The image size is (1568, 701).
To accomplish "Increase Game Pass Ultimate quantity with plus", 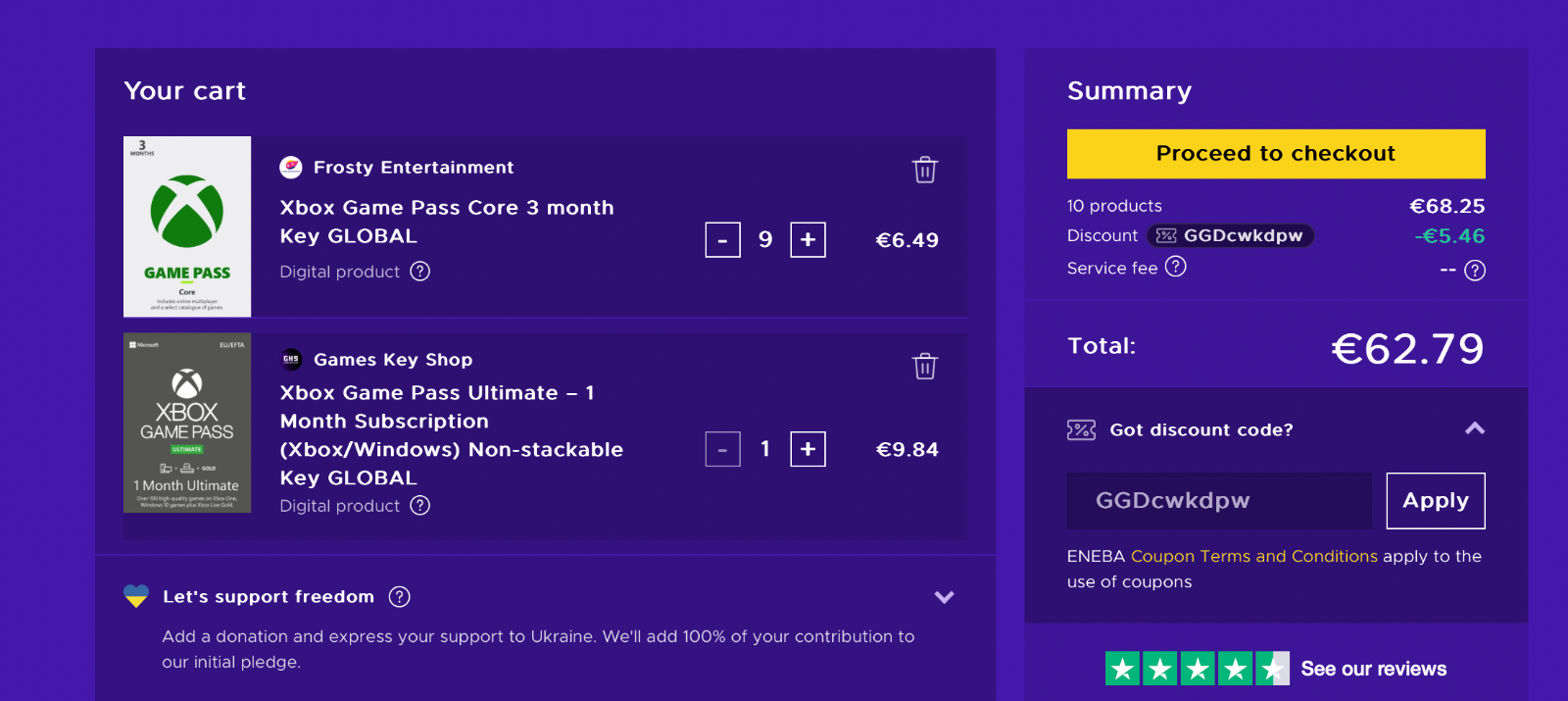I will pos(808,449).
